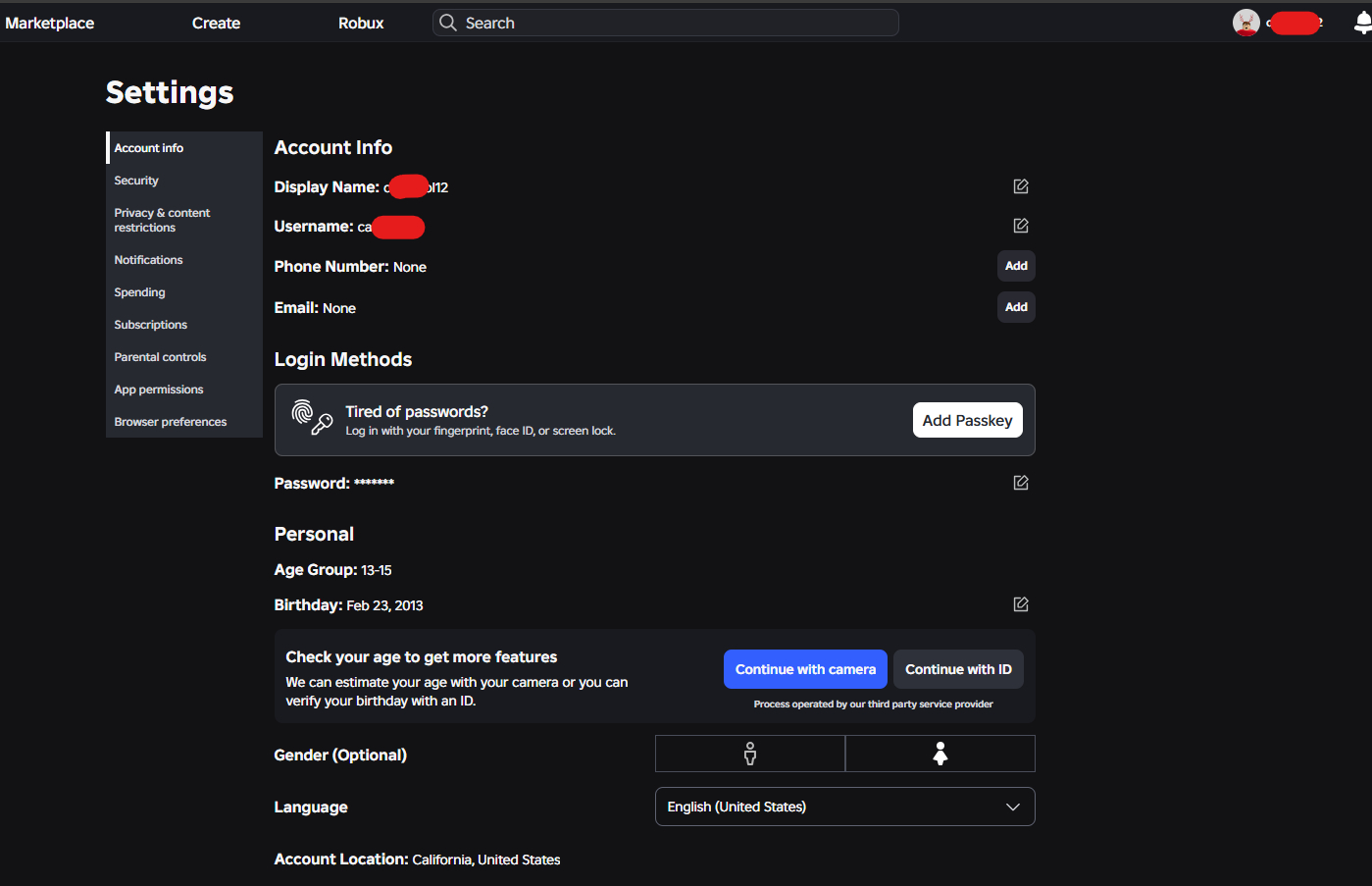Open the Notifications settings tab
Screen dimensions: 1372x886
[x=184, y=260]
